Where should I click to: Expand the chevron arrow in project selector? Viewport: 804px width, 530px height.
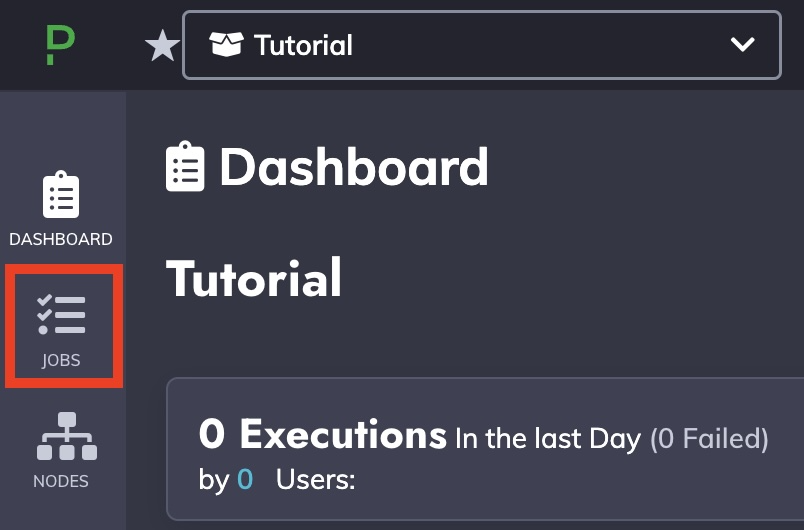pos(742,45)
